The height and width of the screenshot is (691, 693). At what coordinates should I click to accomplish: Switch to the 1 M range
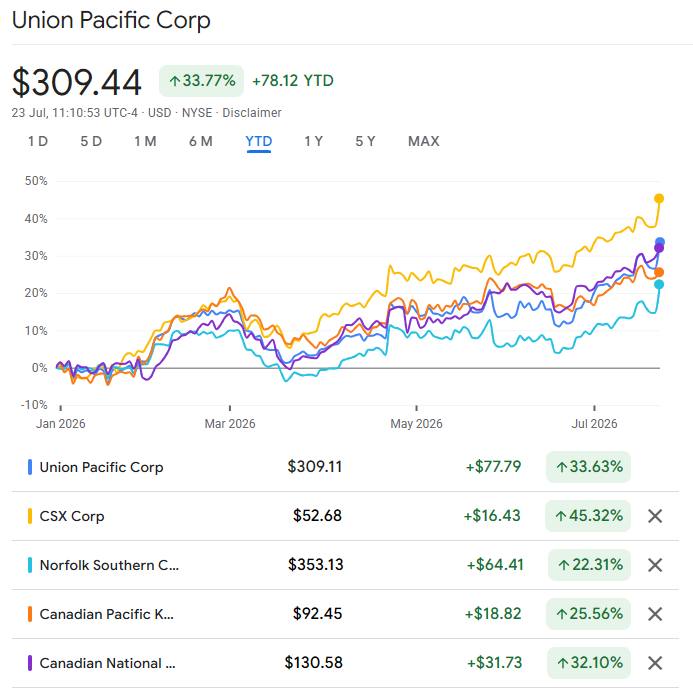pyautogui.click(x=145, y=141)
